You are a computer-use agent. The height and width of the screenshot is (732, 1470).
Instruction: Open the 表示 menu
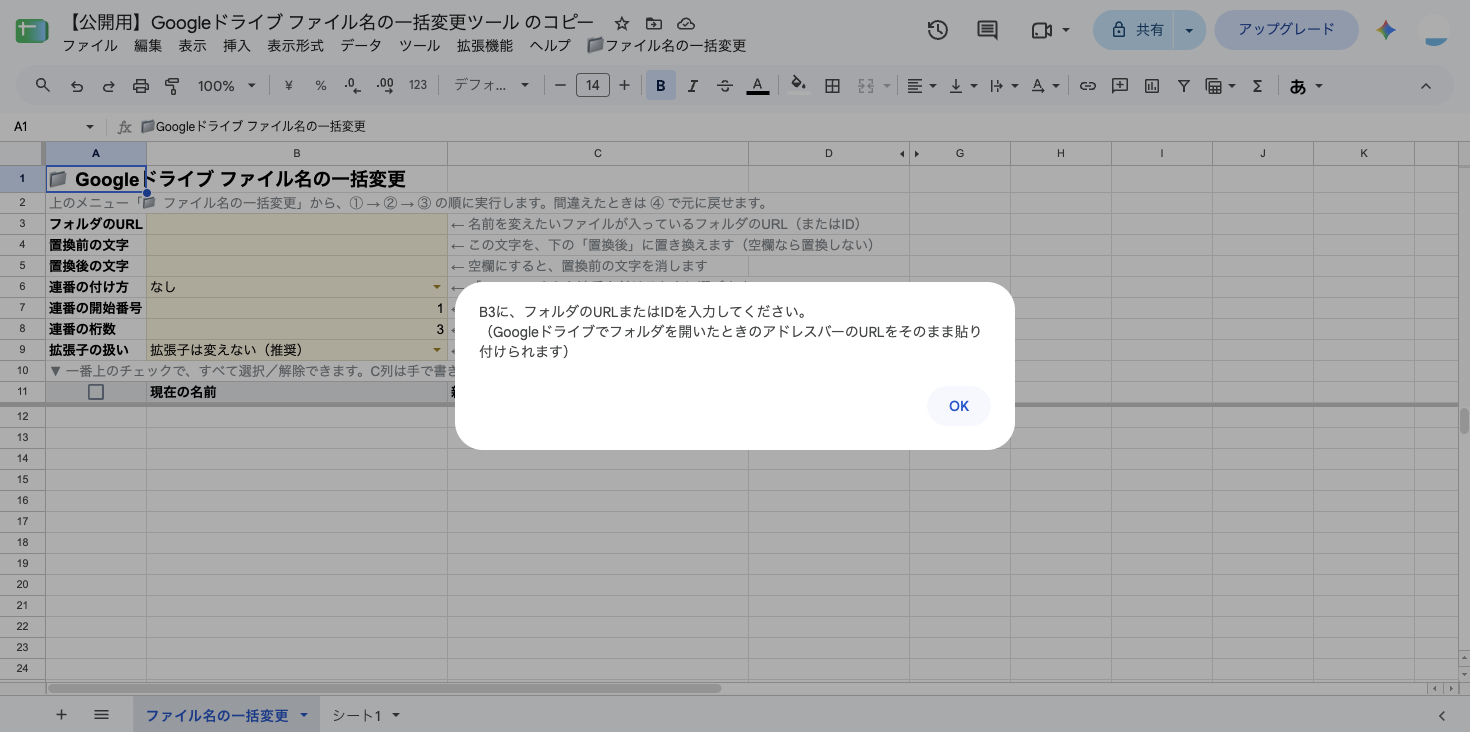(x=192, y=46)
